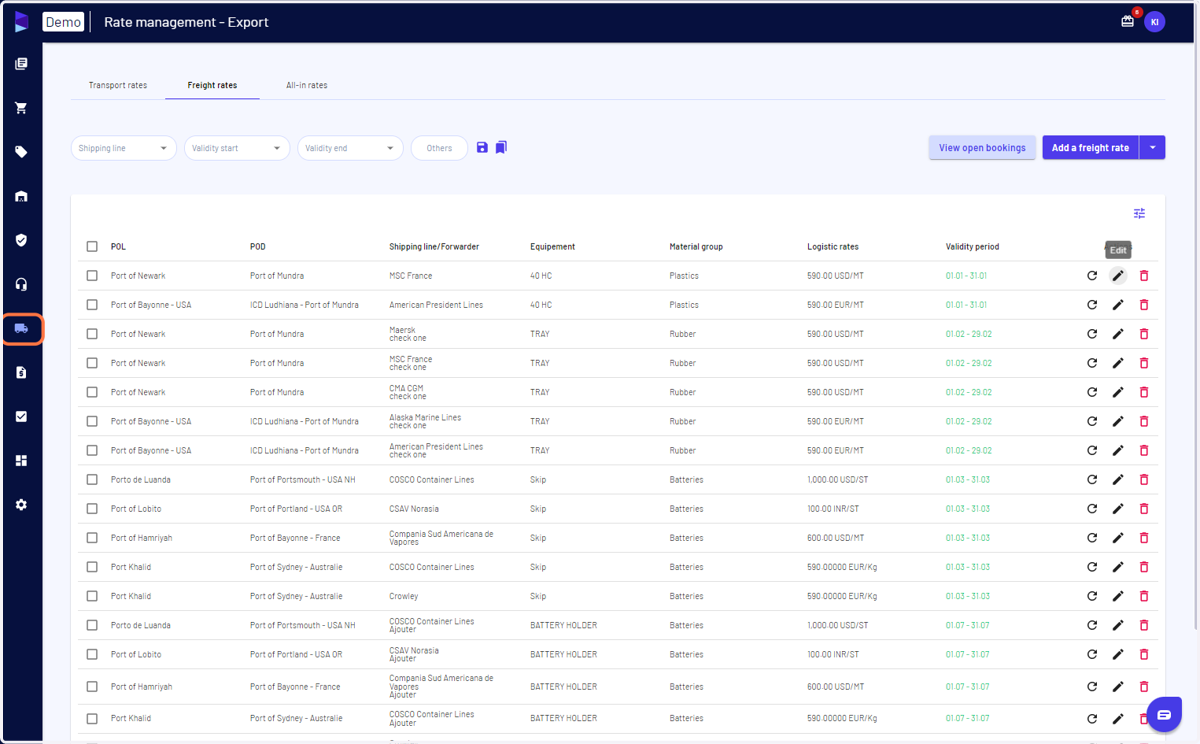Open the KI user avatar
Image resolution: width=1200 pixels, height=744 pixels.
tap(1155, 21)
